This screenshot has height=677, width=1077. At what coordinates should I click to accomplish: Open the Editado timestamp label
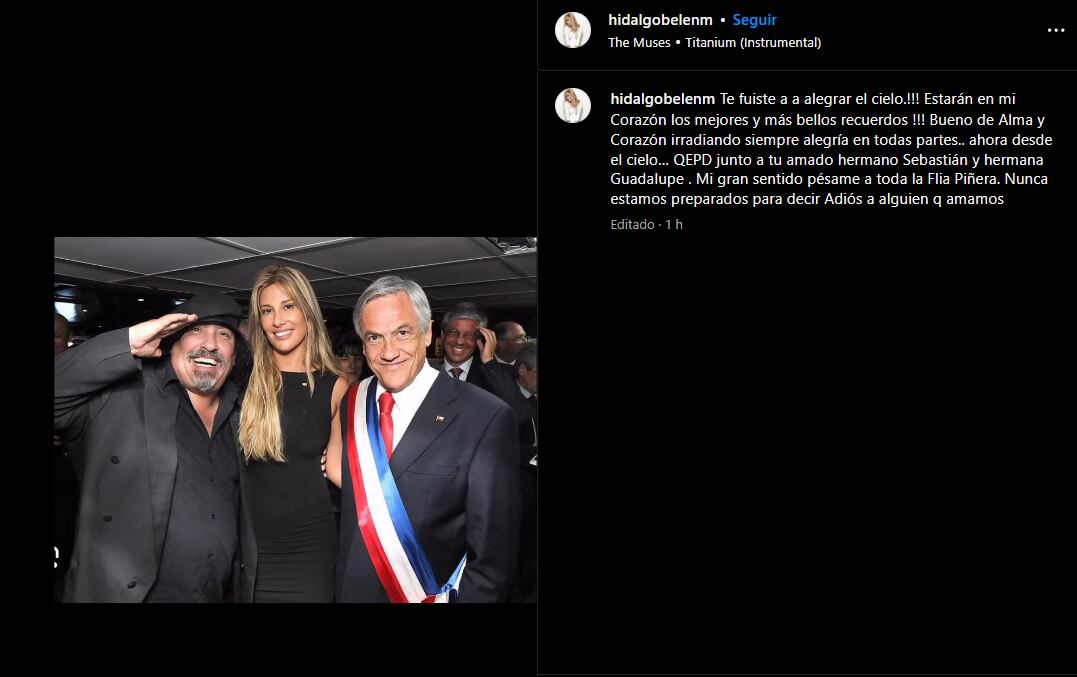pos(633,225)
